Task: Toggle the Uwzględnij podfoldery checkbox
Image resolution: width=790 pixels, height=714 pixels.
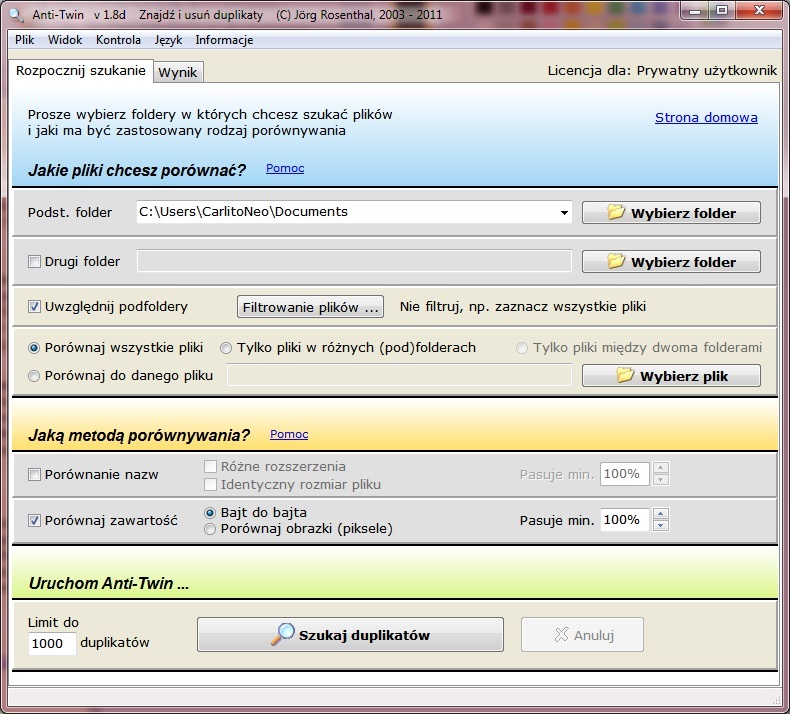Action: [34, 306]
